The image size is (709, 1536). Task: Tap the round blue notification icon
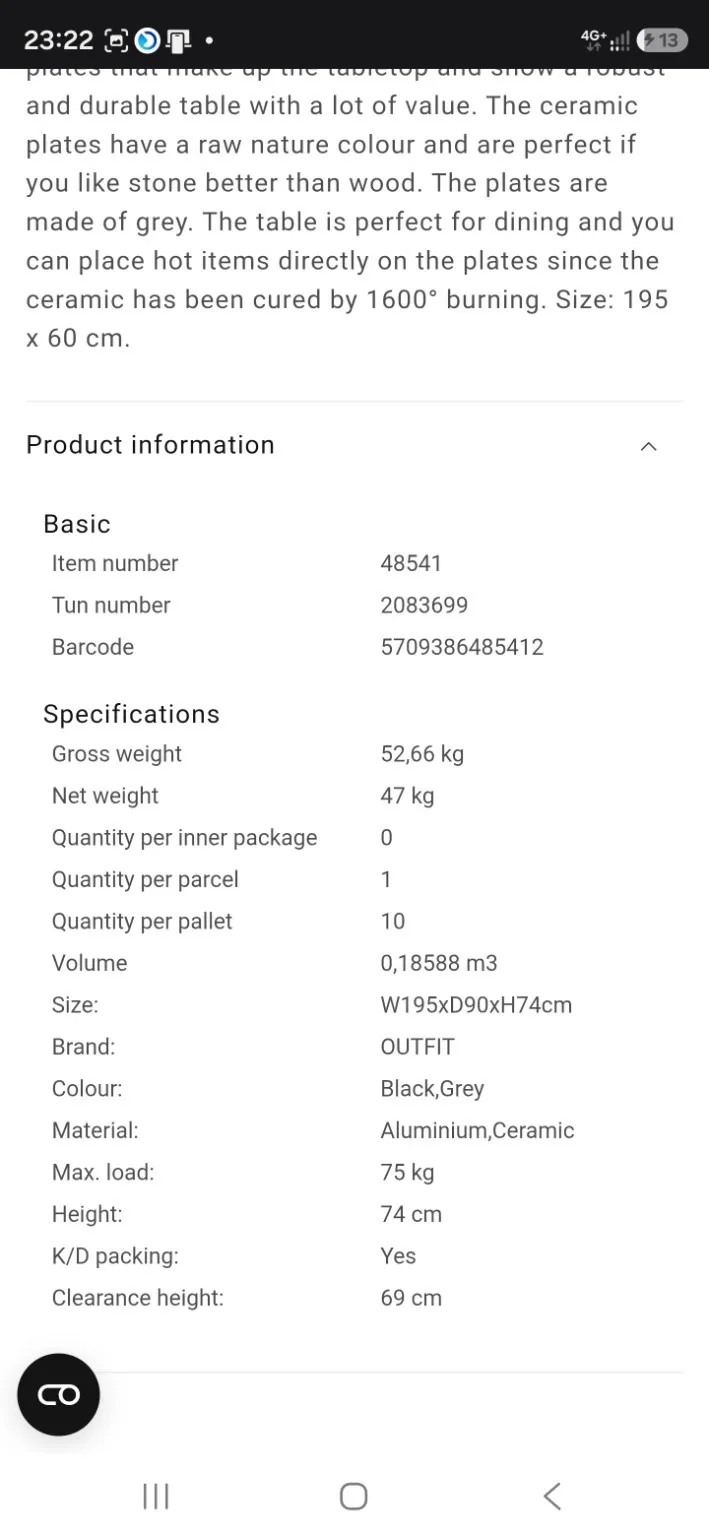coord(147,41)
